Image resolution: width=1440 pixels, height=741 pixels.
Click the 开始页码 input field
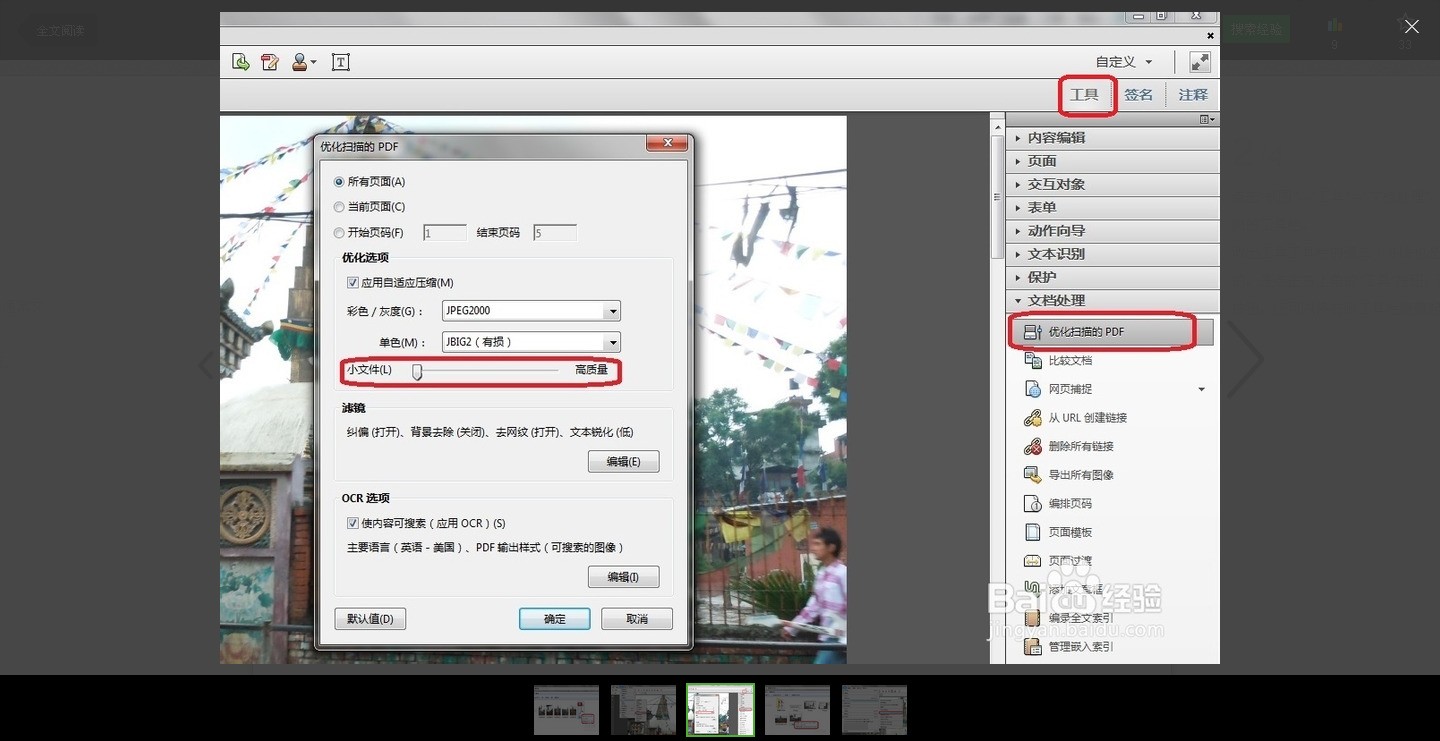click(x=445, y=233)
